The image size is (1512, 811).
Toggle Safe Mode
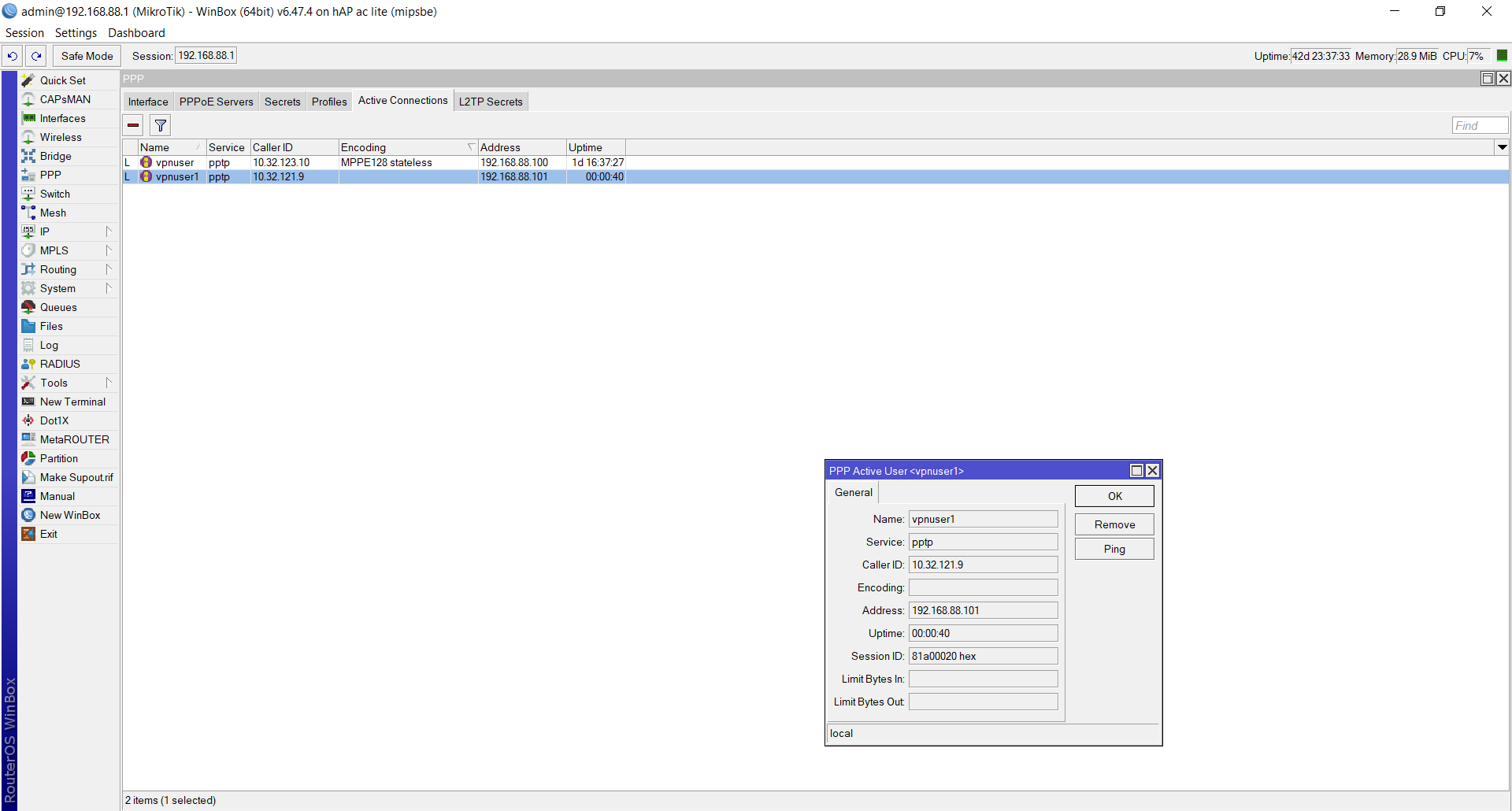(x=87, y=56)
